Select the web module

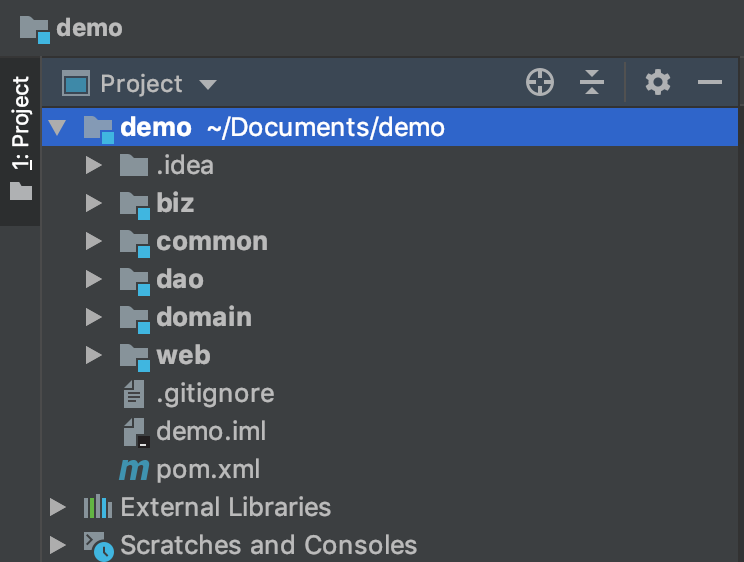183,356
